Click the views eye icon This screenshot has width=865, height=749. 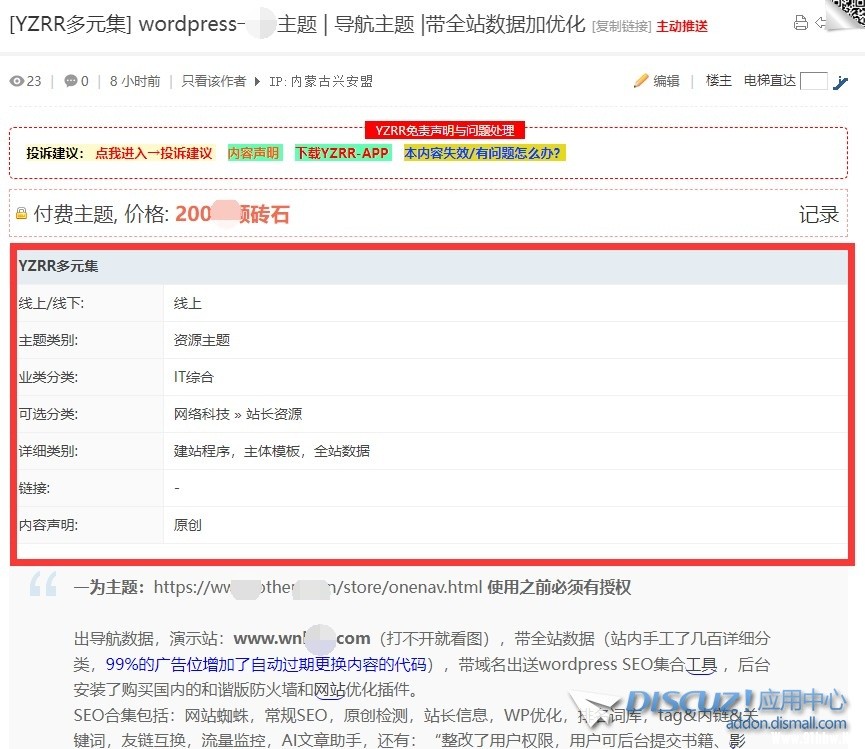point(16,81)
